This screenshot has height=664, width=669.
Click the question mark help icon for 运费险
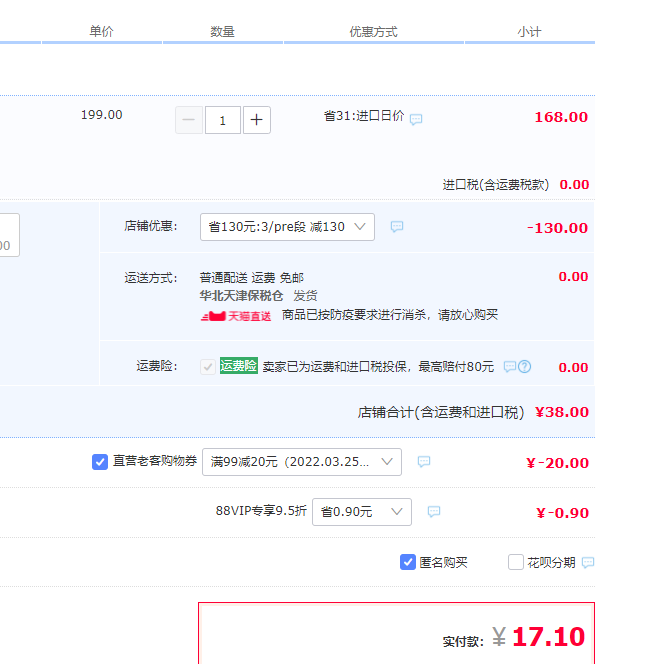pos(524,367)
